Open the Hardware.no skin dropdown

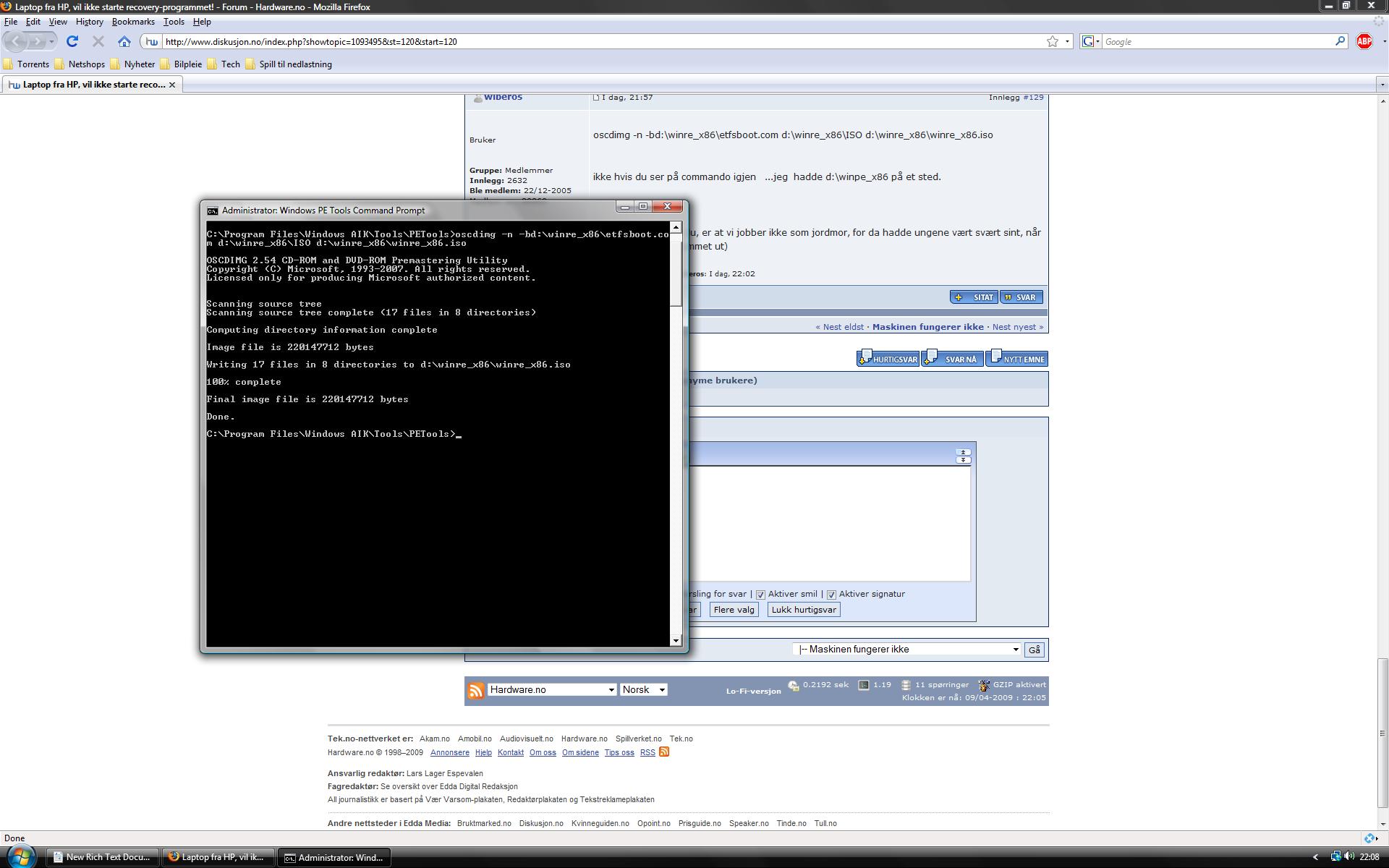coord(552,689)
